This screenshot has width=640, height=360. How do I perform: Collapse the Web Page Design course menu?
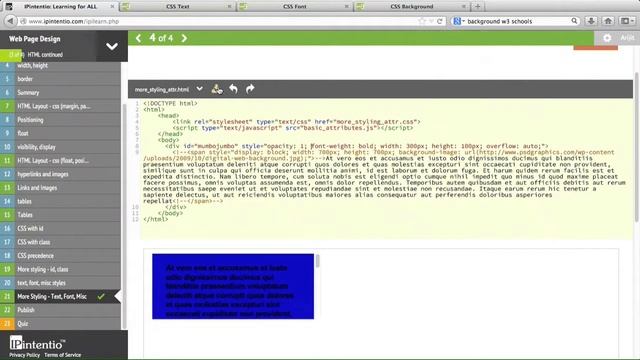[x=112, y=46]
